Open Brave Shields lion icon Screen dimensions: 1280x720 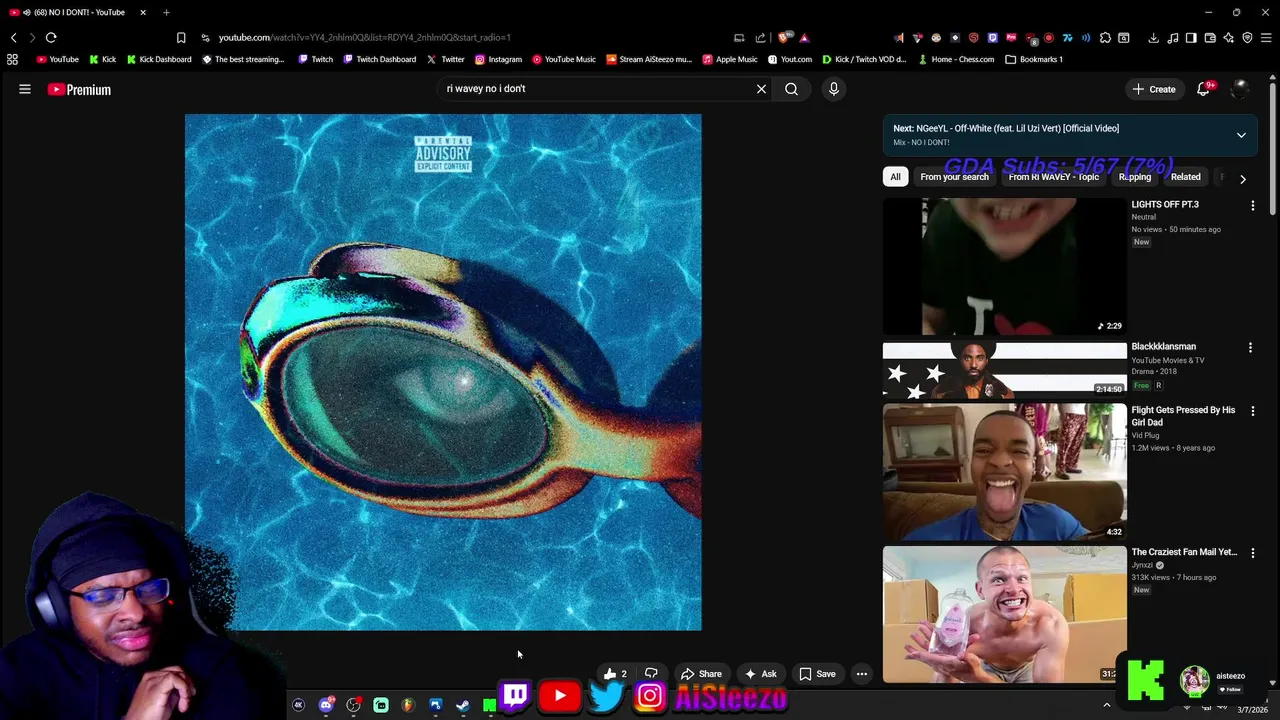click(x=784, y=38)
